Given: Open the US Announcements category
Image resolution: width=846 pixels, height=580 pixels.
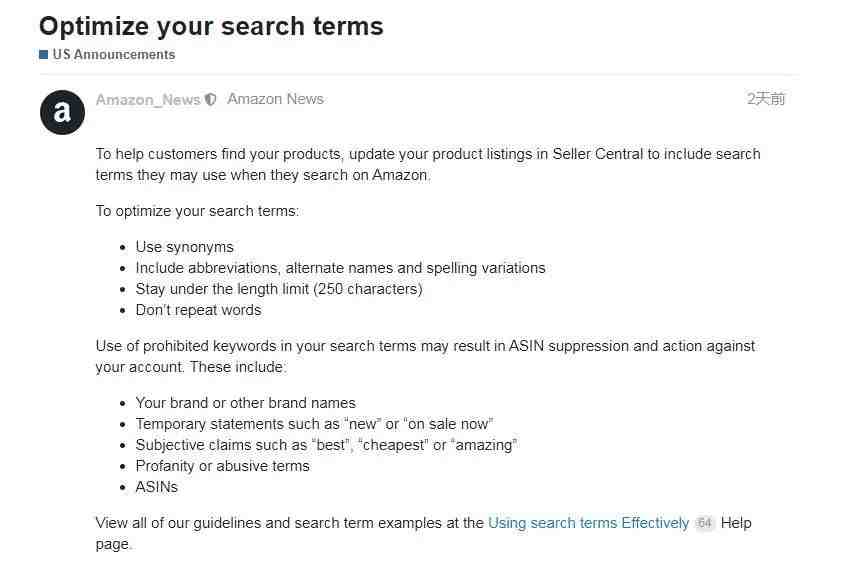Looking at the screenshot, I should [x=113, y=54].
